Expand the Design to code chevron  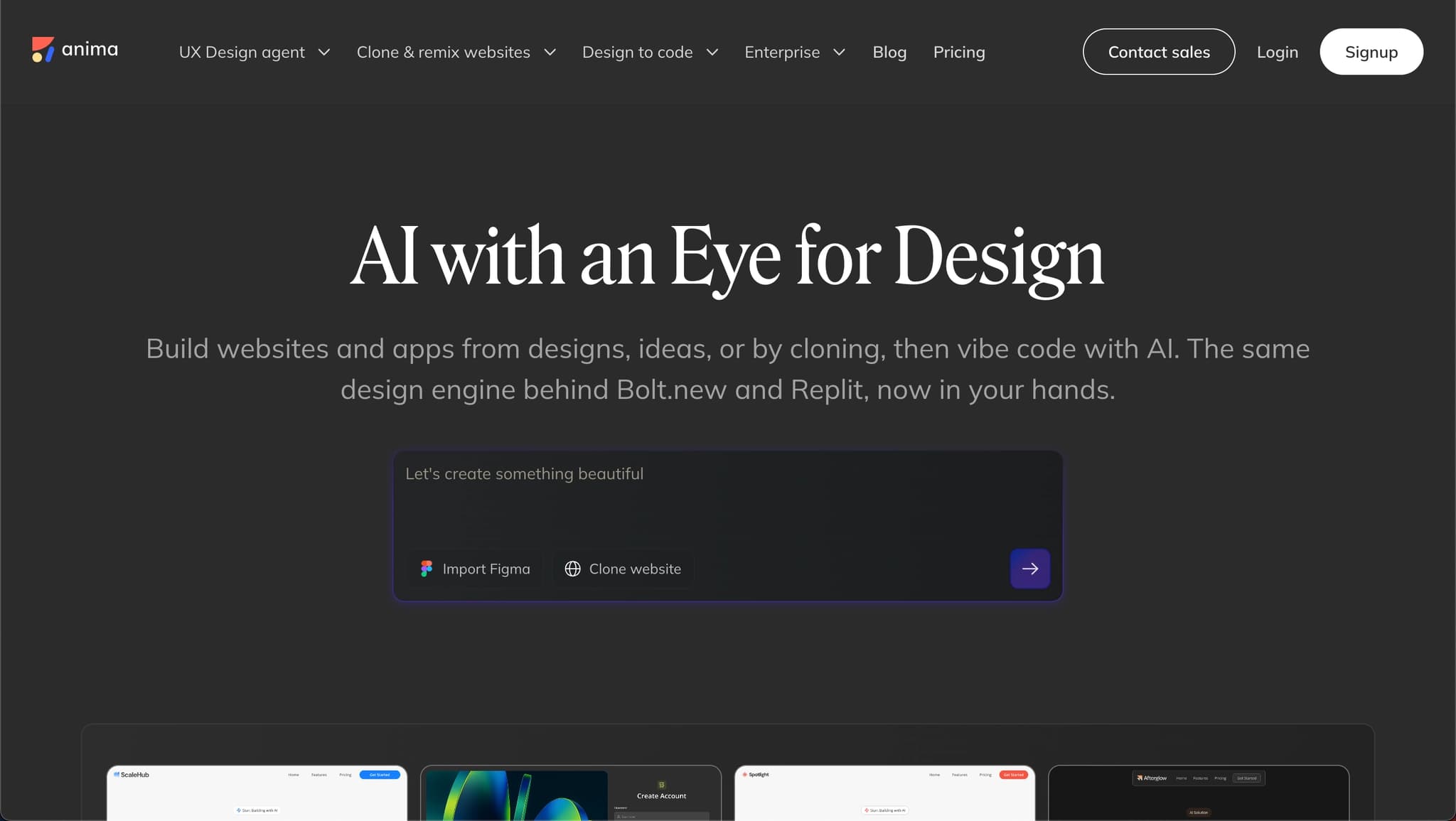click(712, 52)
